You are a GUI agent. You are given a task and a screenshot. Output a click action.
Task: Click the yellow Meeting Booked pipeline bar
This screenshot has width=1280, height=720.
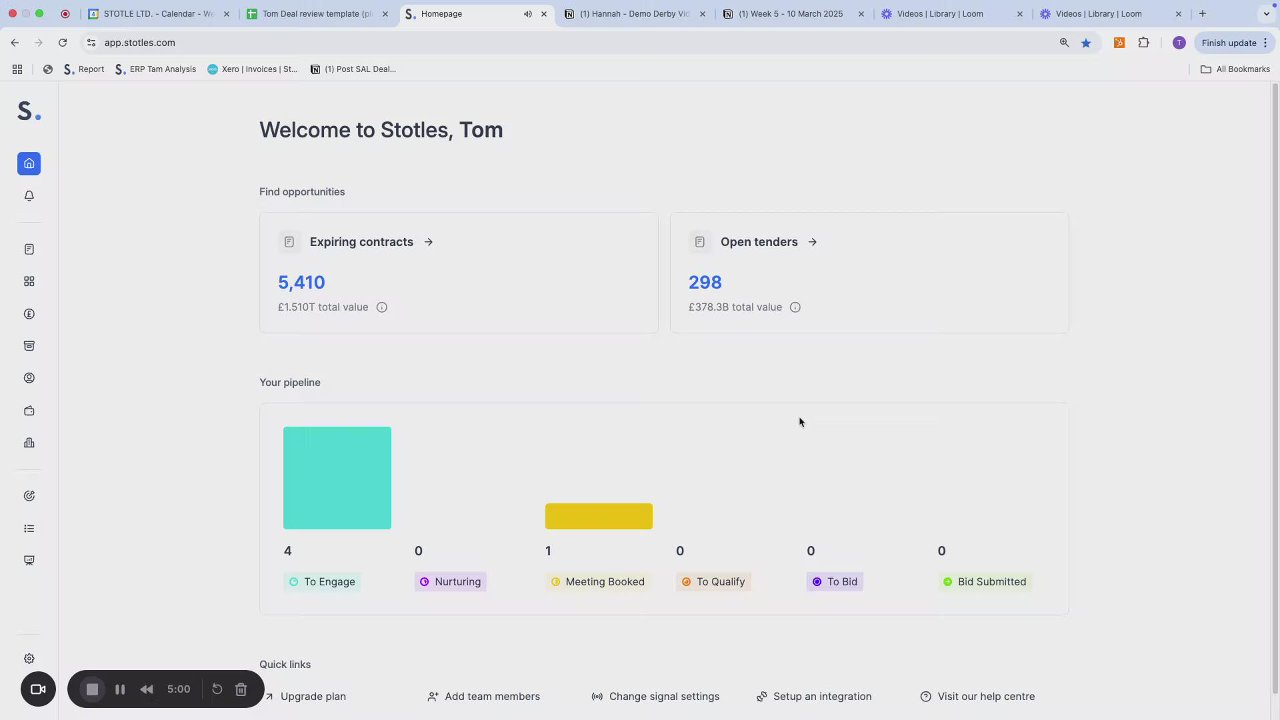(599, 516)
